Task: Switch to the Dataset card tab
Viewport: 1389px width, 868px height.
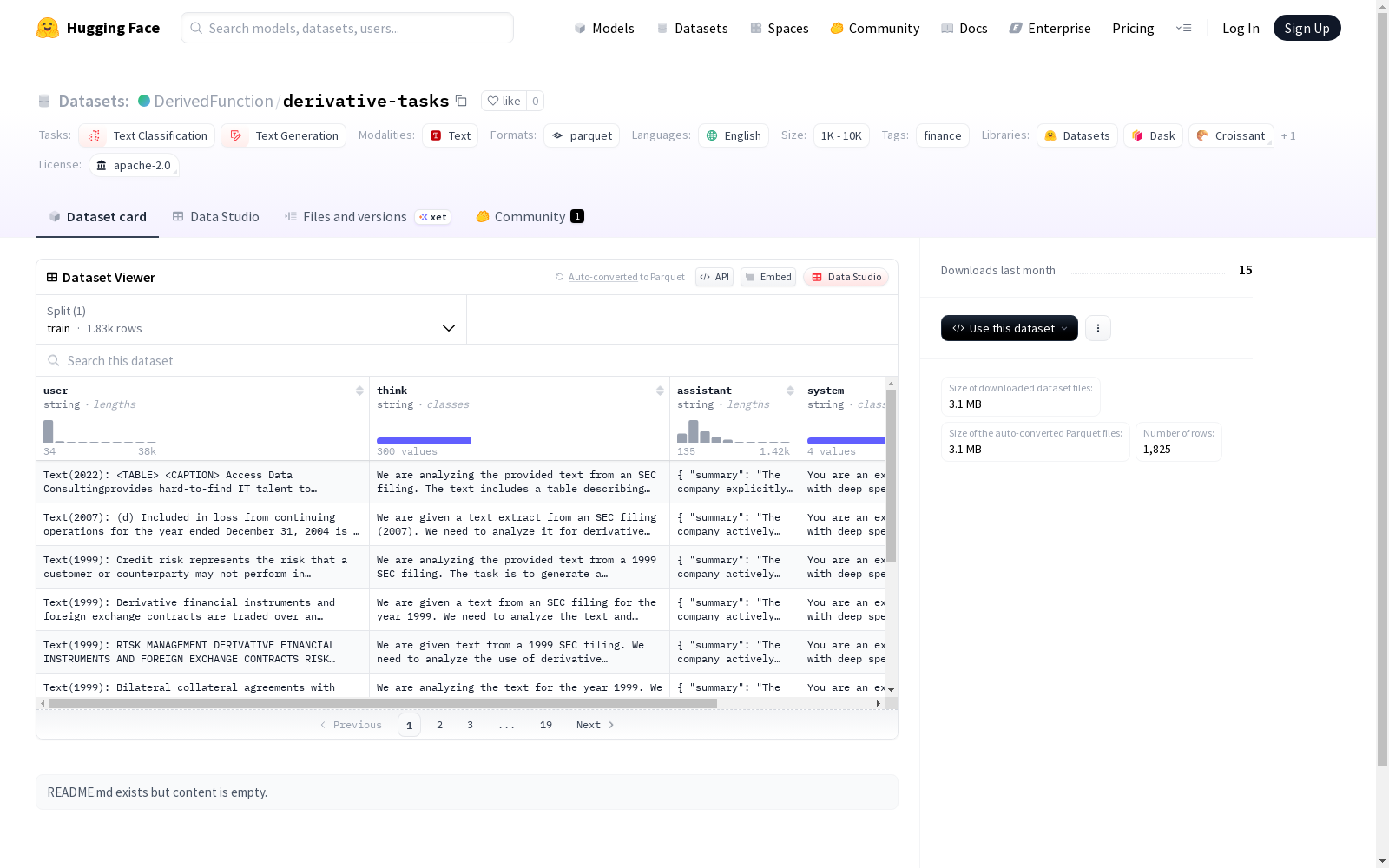Action: 97,217
